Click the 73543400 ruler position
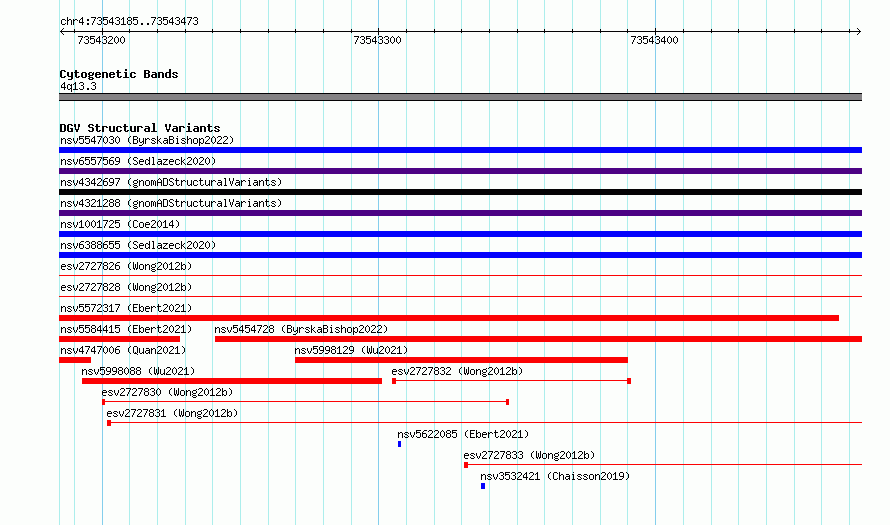This screenshot has width=890, height=525. click(x=654, y=40)
